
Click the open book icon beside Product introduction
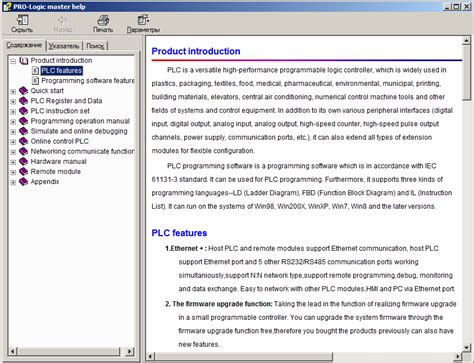pos(24,61)
